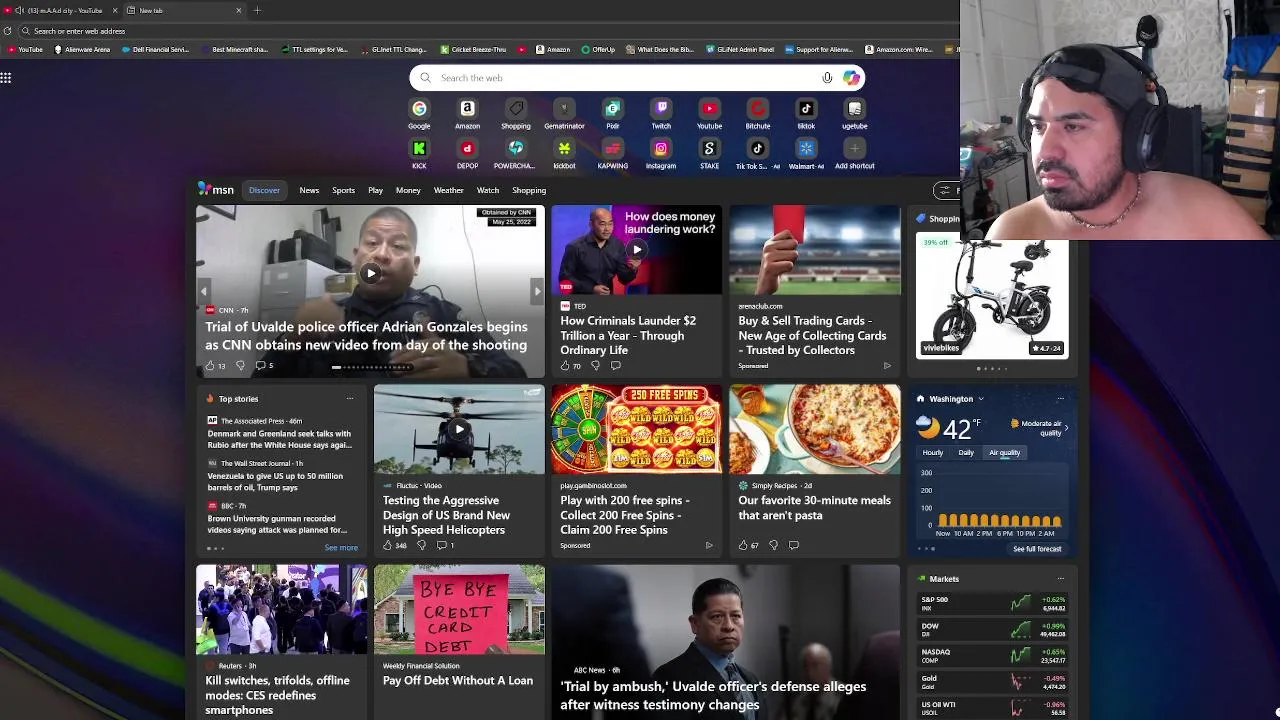Dislike the criminals launder TED story

click(x=596, y=366)
